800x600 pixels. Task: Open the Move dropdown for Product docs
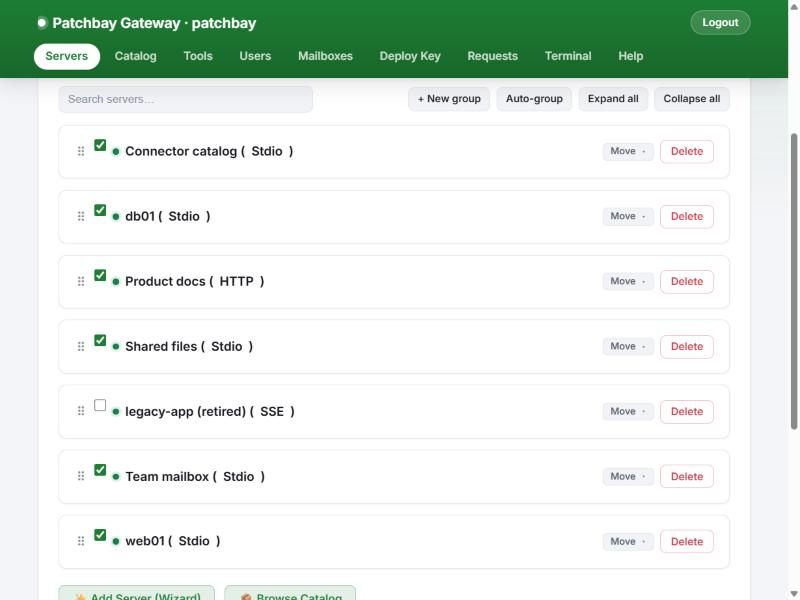point(628,282)
